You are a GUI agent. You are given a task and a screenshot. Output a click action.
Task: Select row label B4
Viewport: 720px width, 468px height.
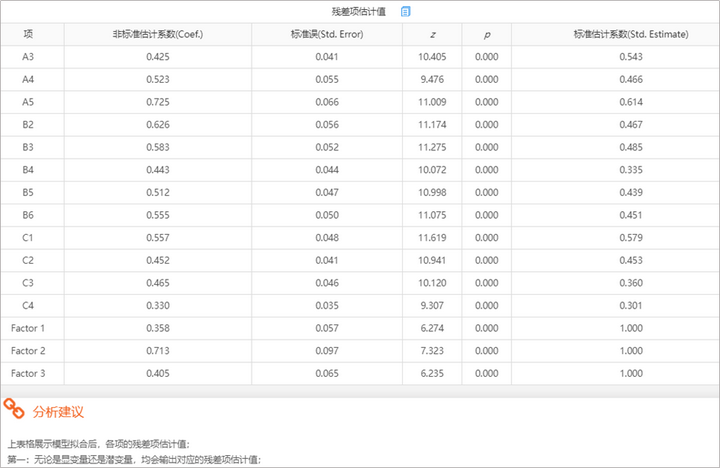pos(28,169)
